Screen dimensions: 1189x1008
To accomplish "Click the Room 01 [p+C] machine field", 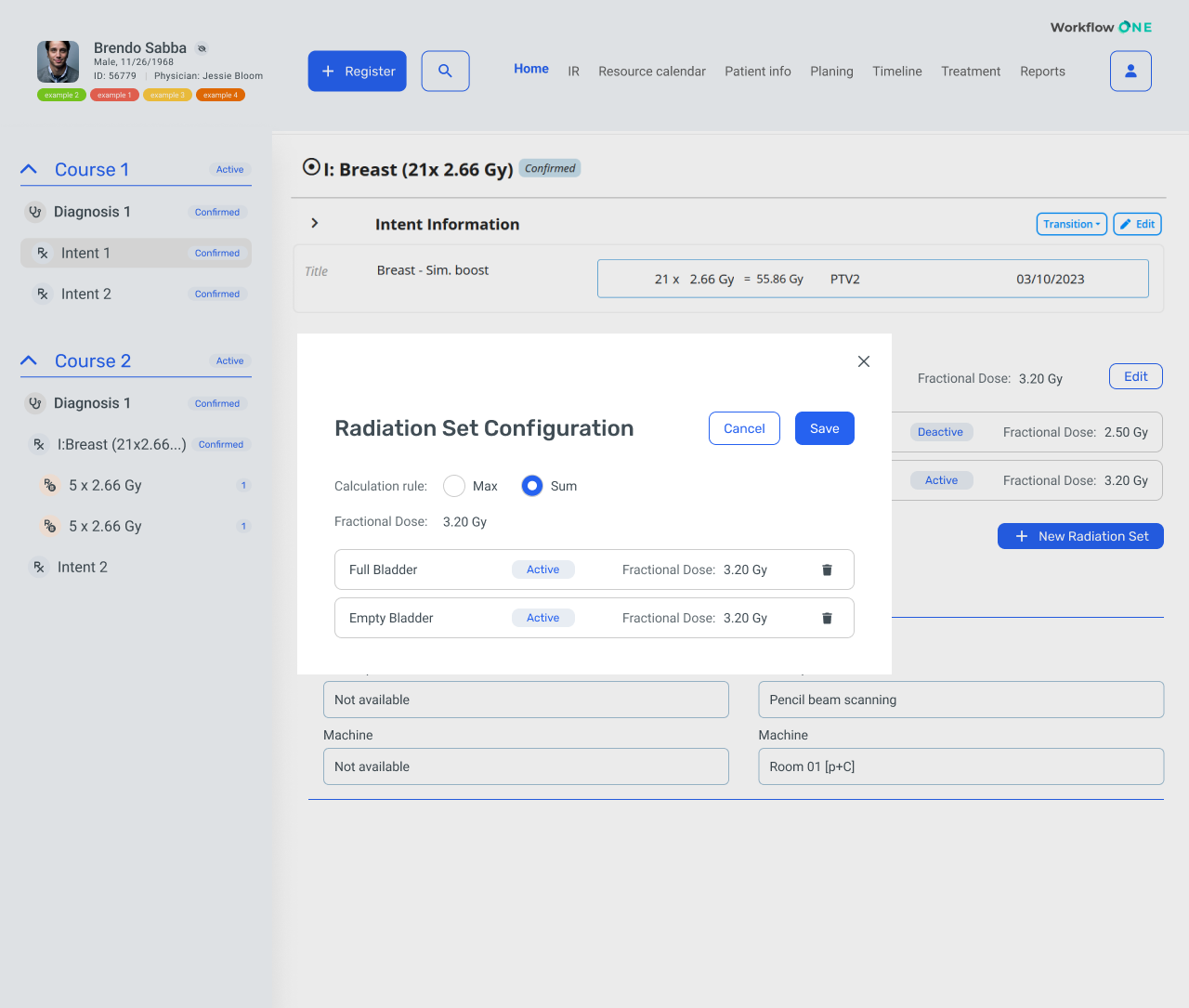I will [961, 766].
